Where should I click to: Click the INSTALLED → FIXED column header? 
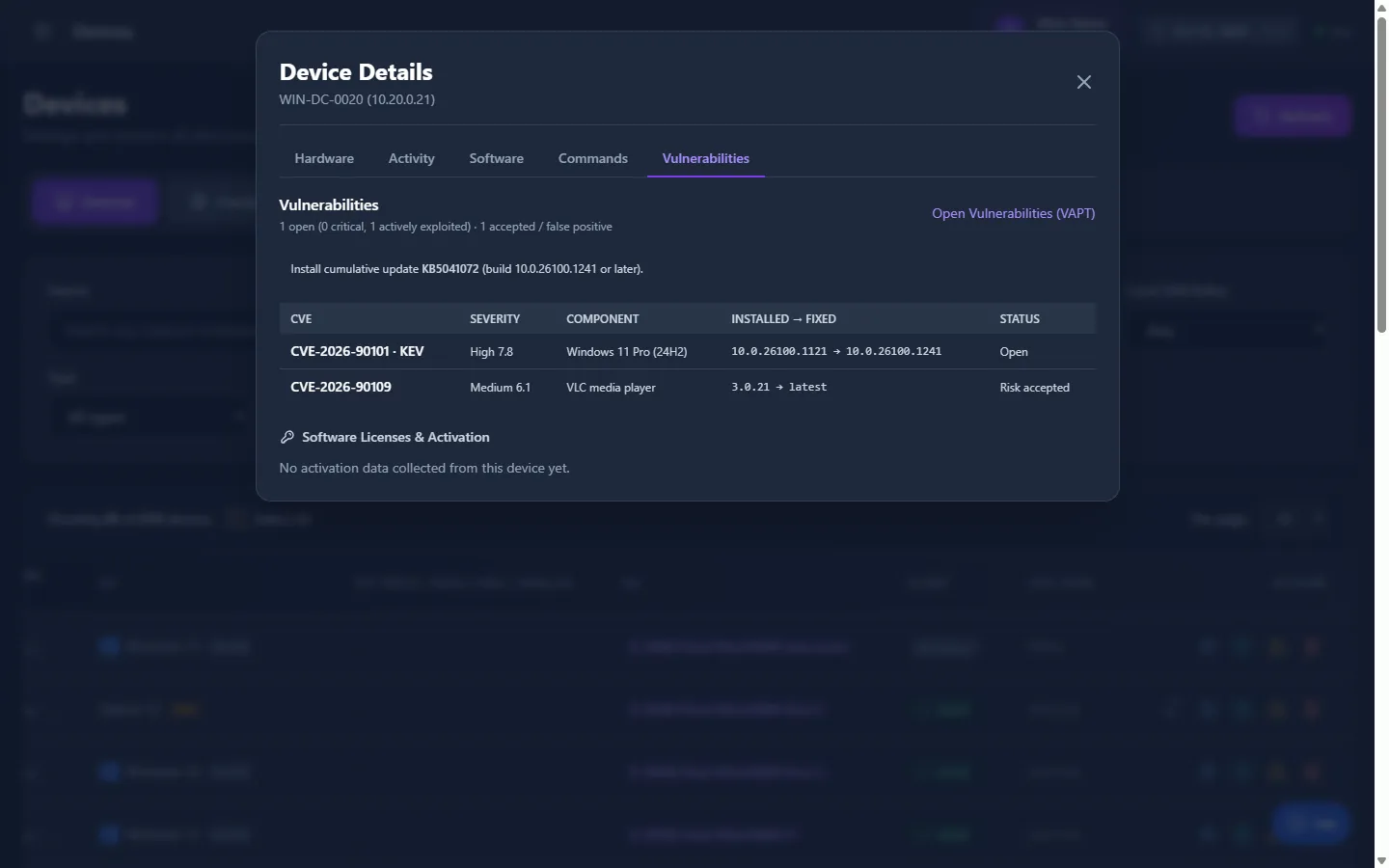point(783,319)
